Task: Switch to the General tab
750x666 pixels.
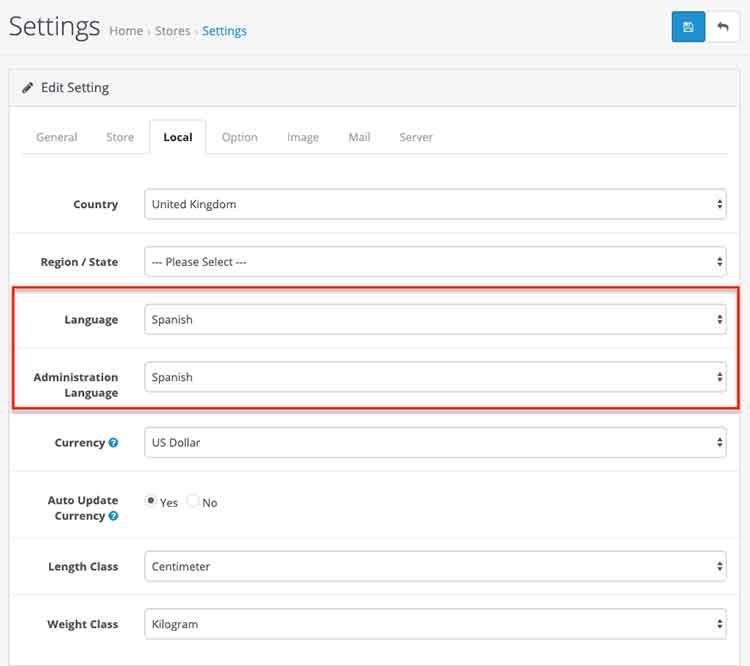Action: (56, 137)
